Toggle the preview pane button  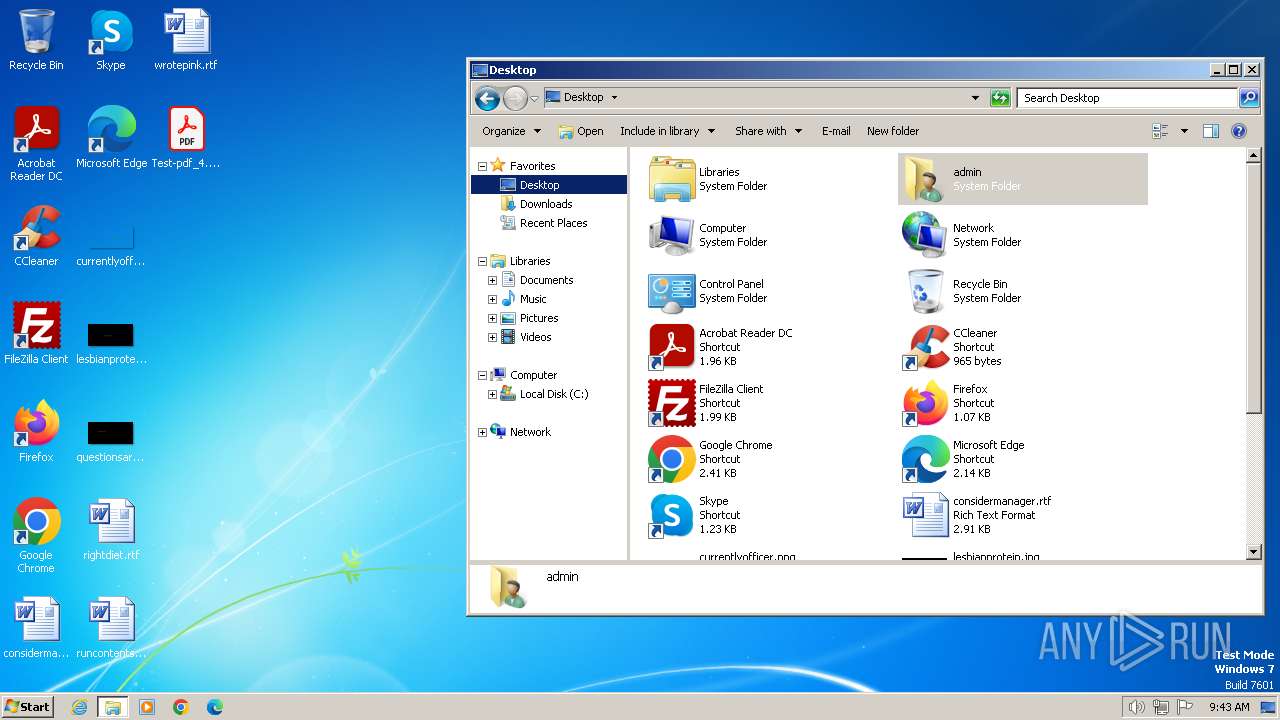[1211, 131]
